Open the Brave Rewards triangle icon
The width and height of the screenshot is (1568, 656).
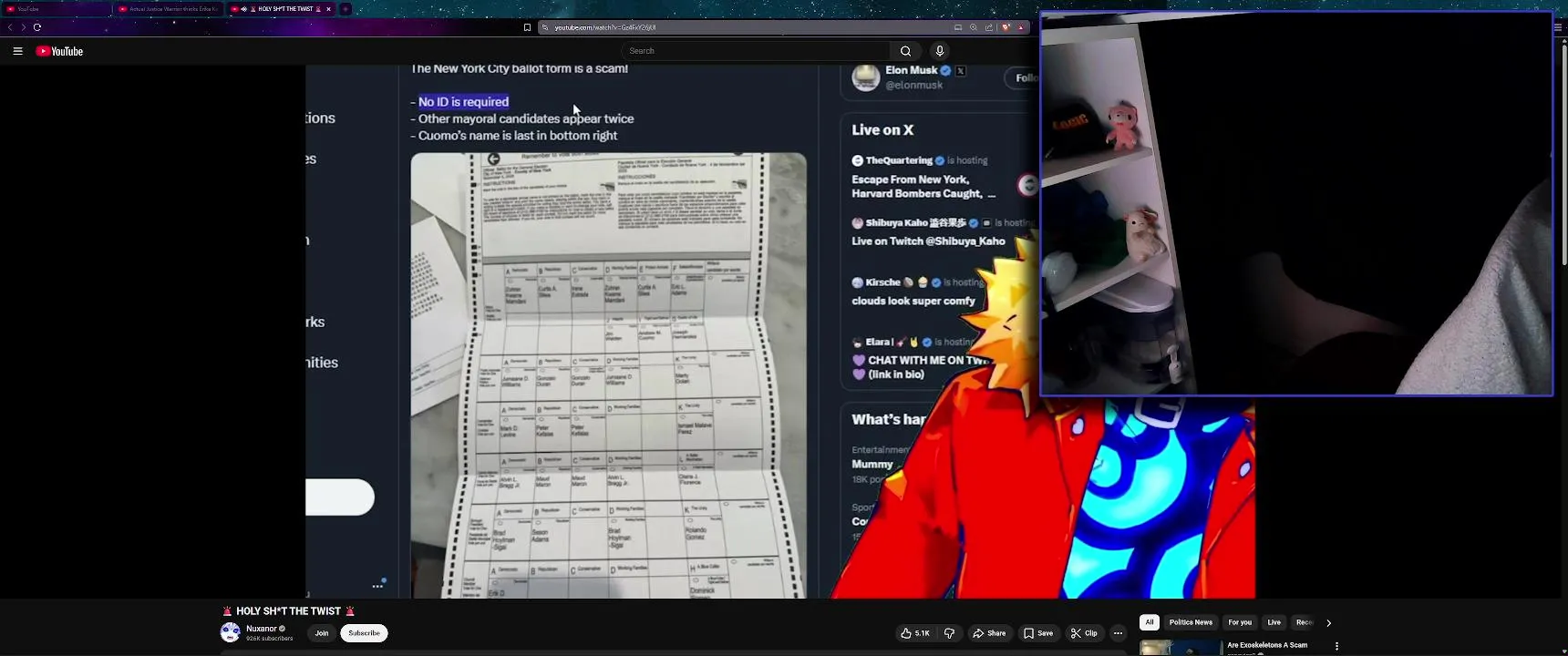click(1021, 27)
